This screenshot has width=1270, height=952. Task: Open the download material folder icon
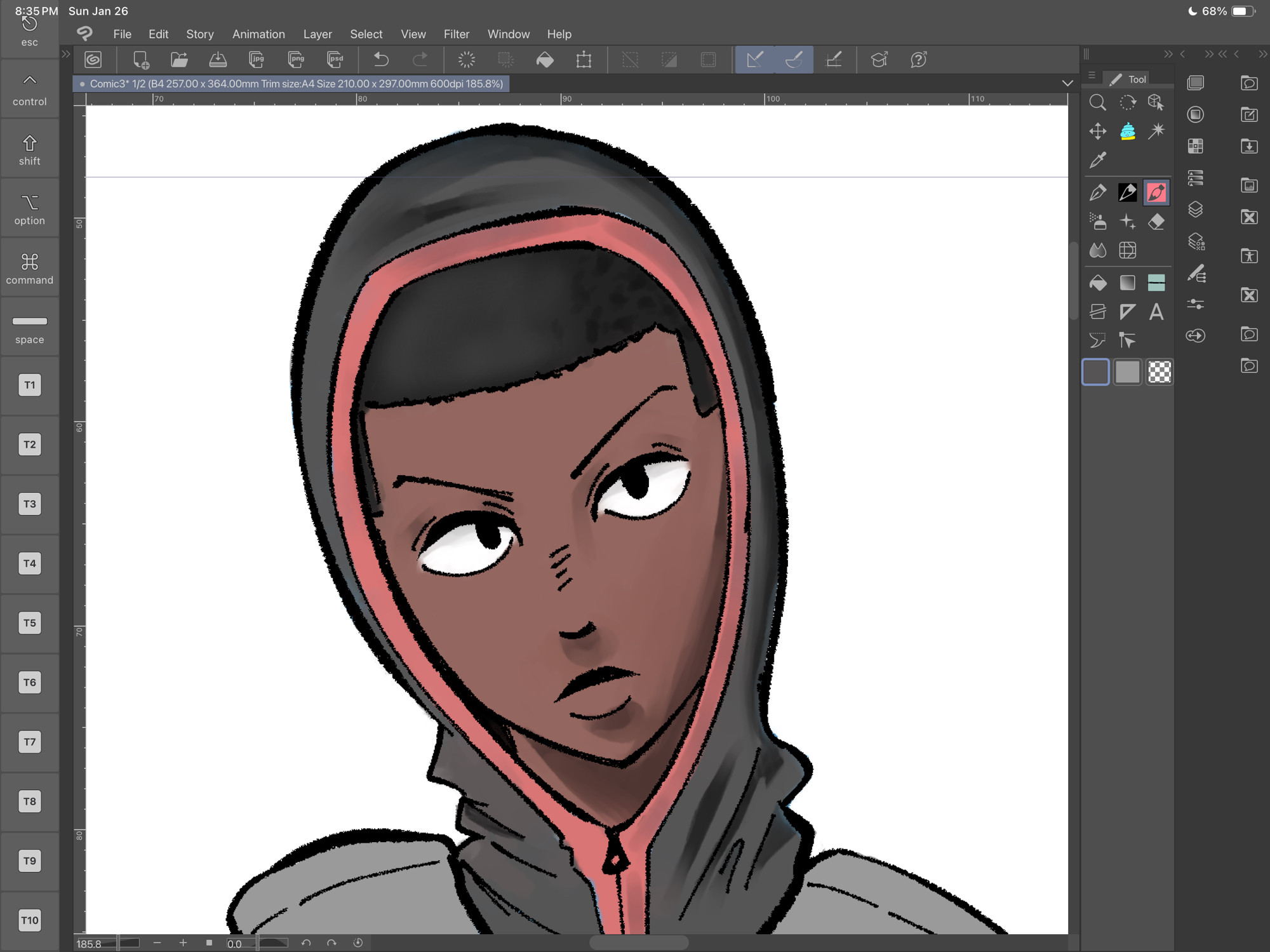tap(1249, 146)
